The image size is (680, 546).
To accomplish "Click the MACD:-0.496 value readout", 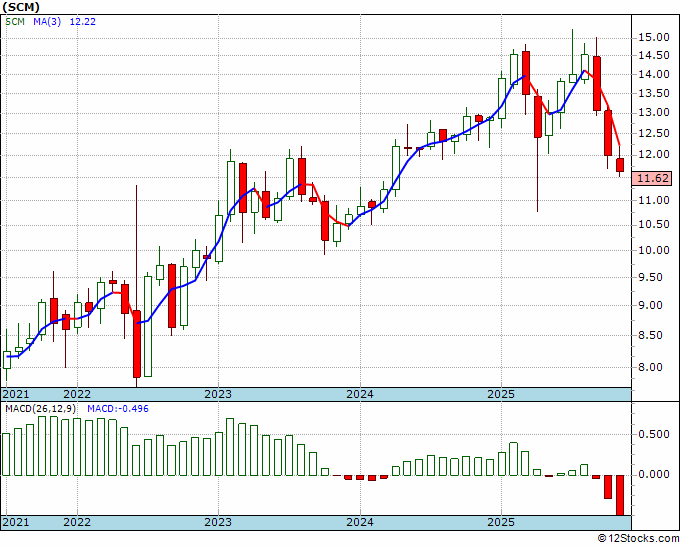I will point(118,409).
